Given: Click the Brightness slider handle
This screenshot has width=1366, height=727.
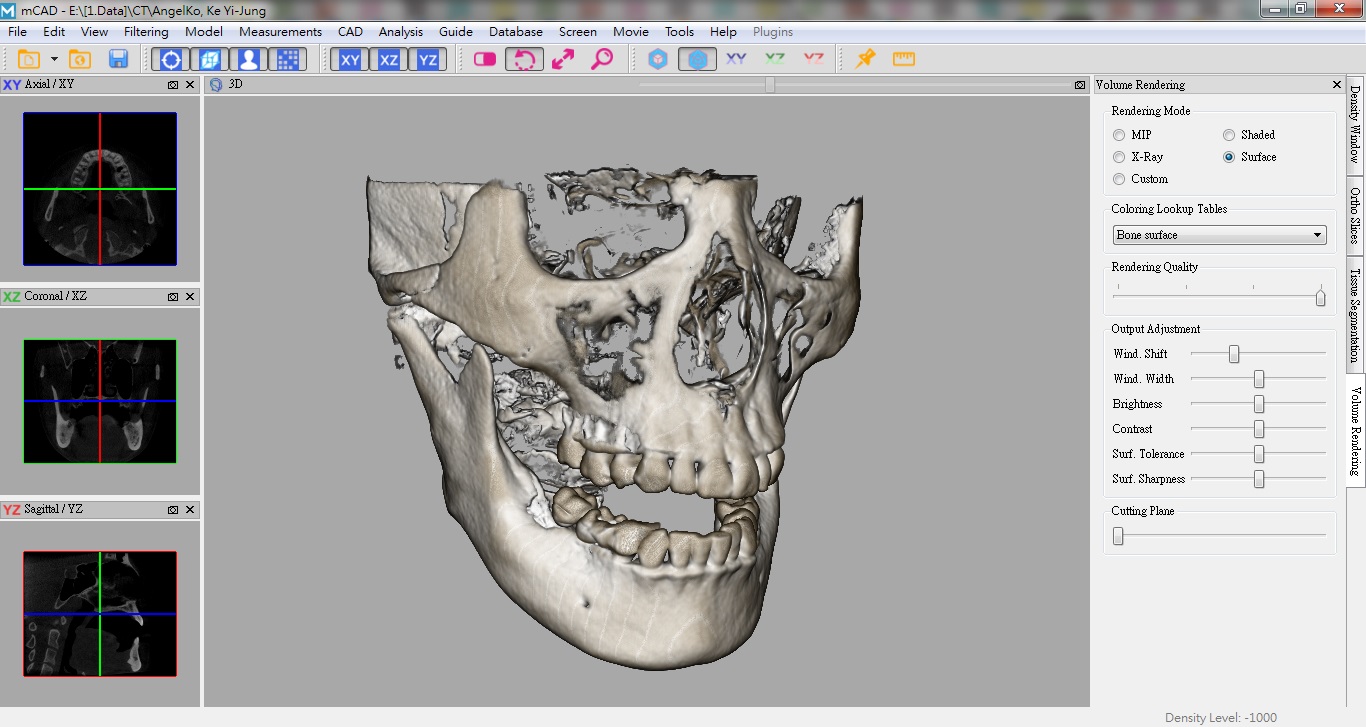Looking at the screenshot, I should point(1259,404).
